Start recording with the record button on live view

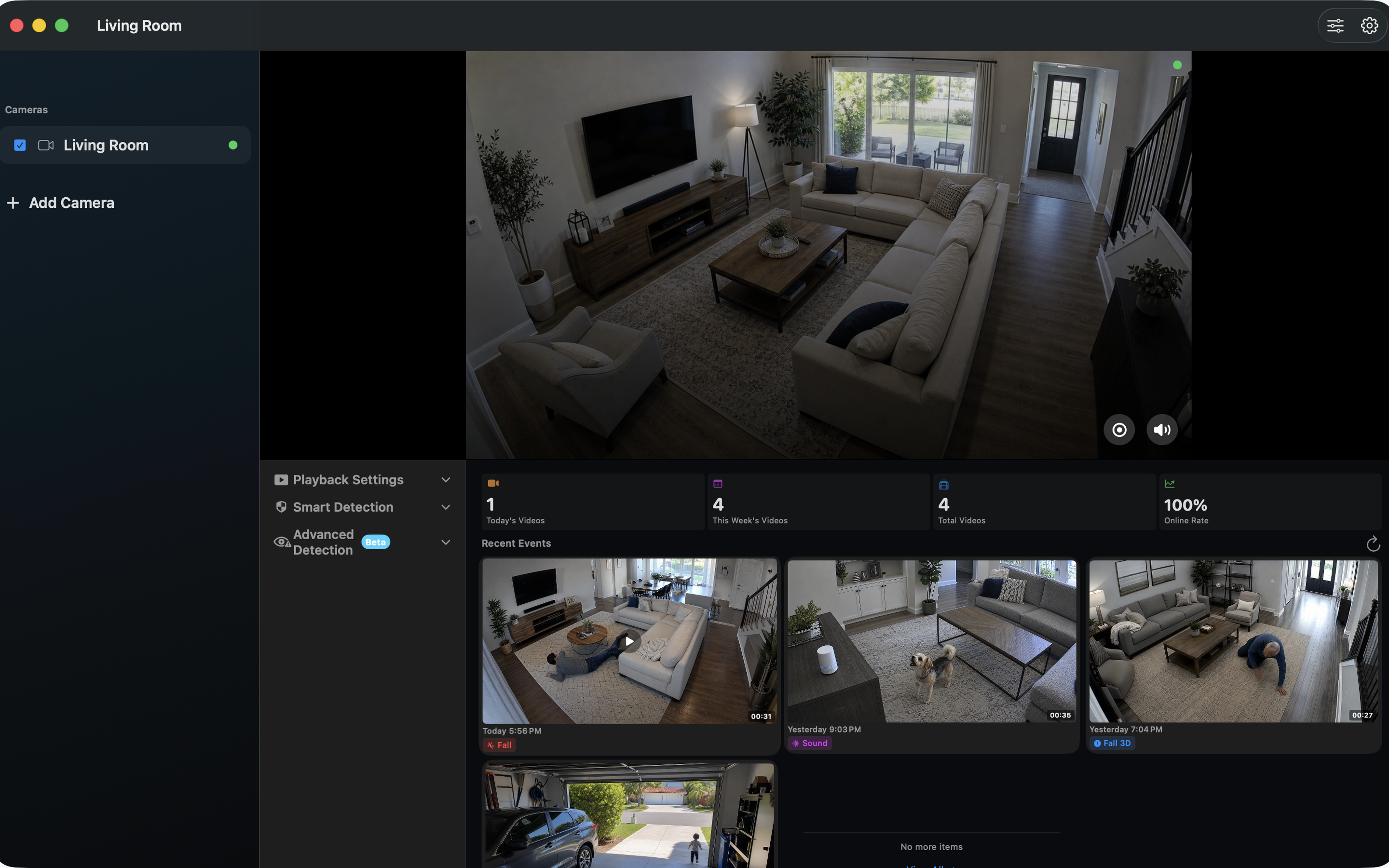click(1119, 430)
